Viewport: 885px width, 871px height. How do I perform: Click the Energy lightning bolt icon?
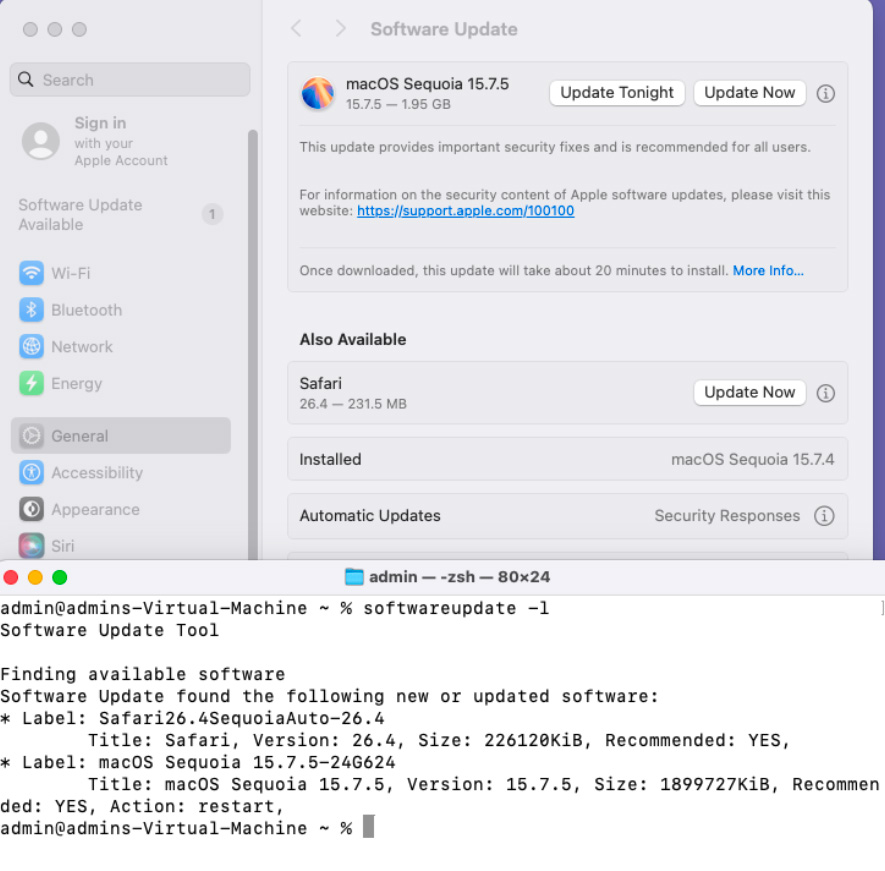click(31, 383)
